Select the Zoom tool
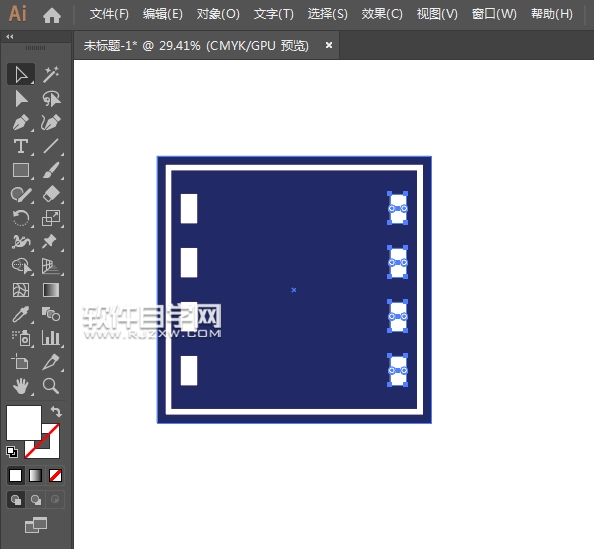 (51, 386)
